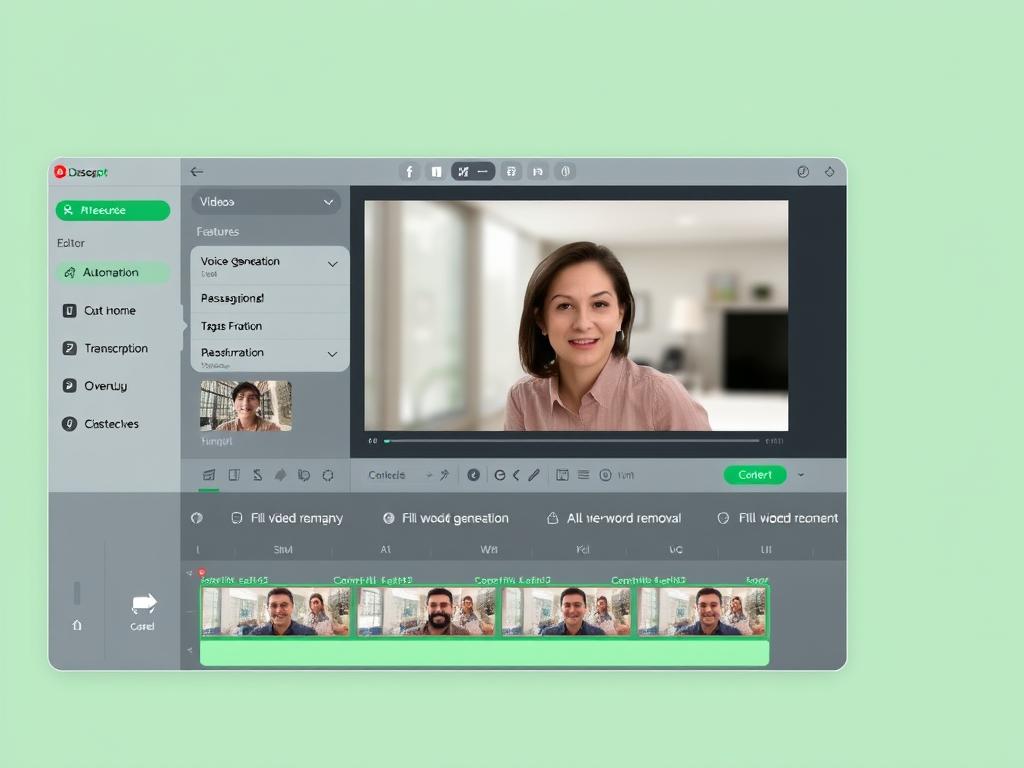The height and width of the screenshot is (768, 1024).
Task: Click the main video preview of woman
Action: pos(576,315)
